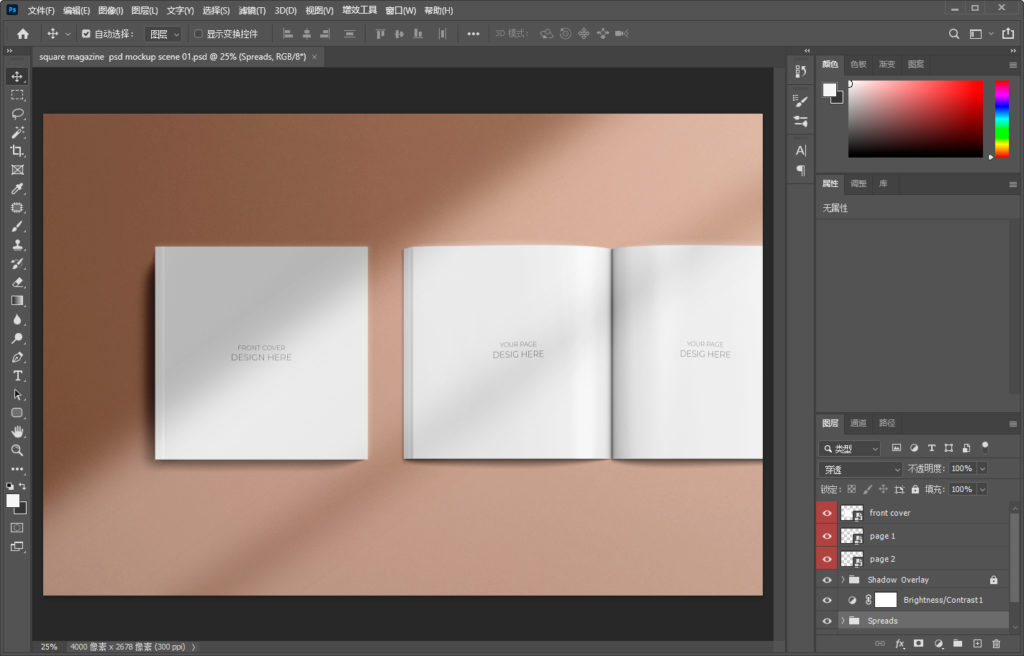
Task: Select the Magic Wand tool
Action: (x=17, y=133)
